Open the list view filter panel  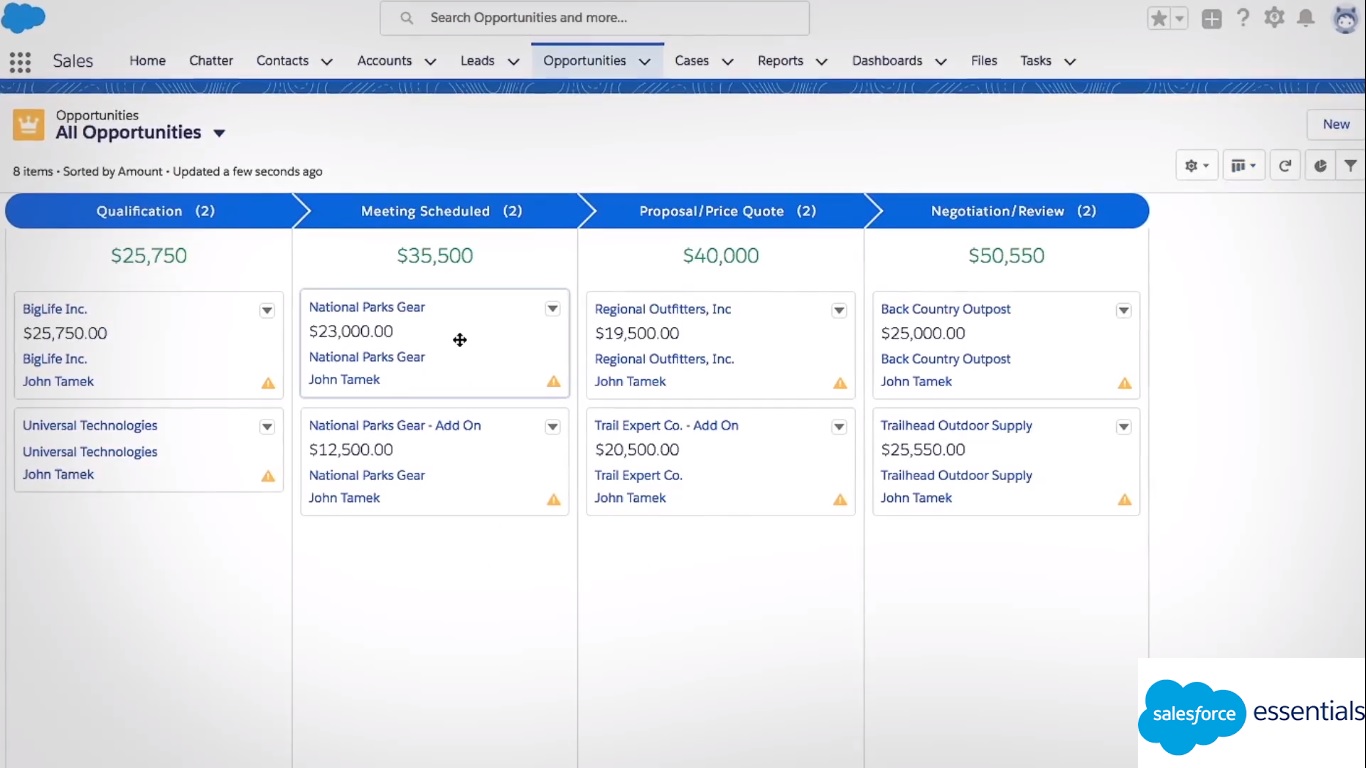pyautogui.click(x=1351, y=166)
